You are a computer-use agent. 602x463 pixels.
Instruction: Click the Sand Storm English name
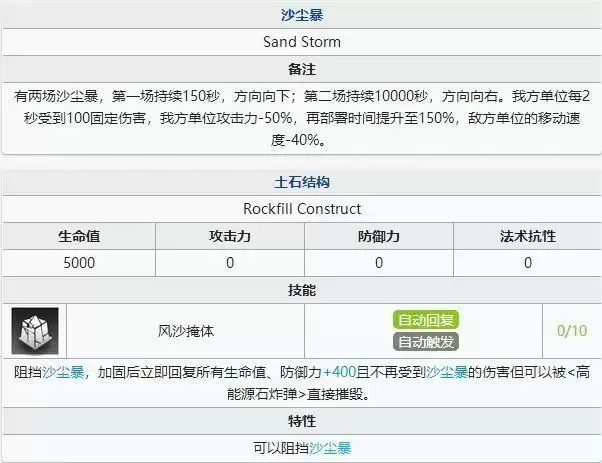click(x=301, y=42)
